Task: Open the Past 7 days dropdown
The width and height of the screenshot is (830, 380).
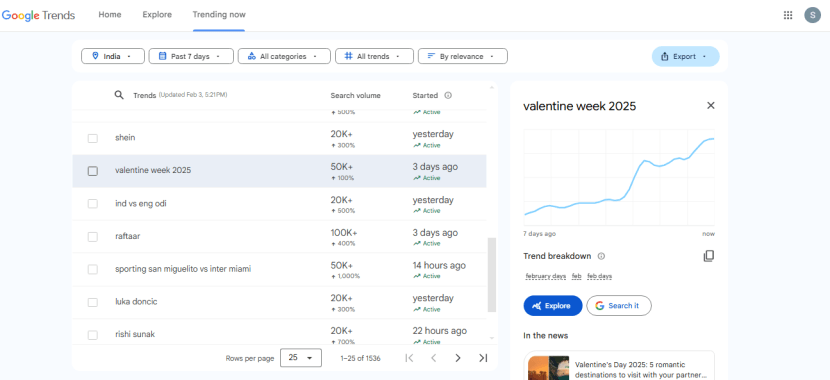Action: pyautogui.click(x=191, y=56)
